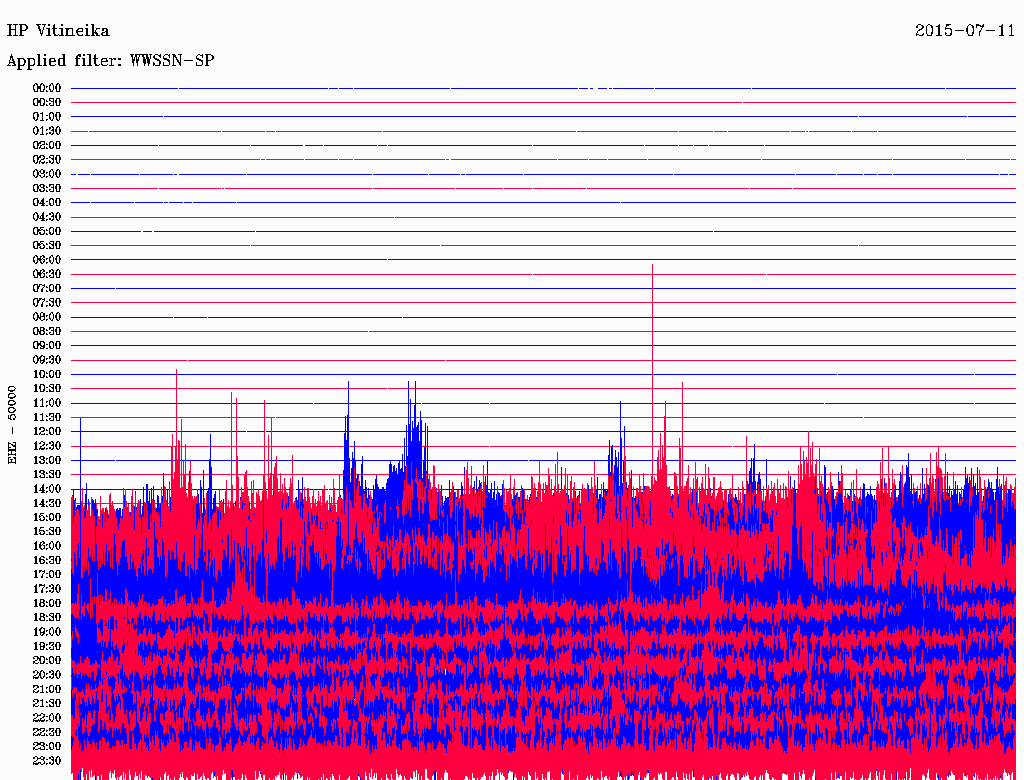Image resolution: width=1024 pixels, height=780 pixels.
Task: Click the 2015-07-11 date label
Action: (965, 31)
